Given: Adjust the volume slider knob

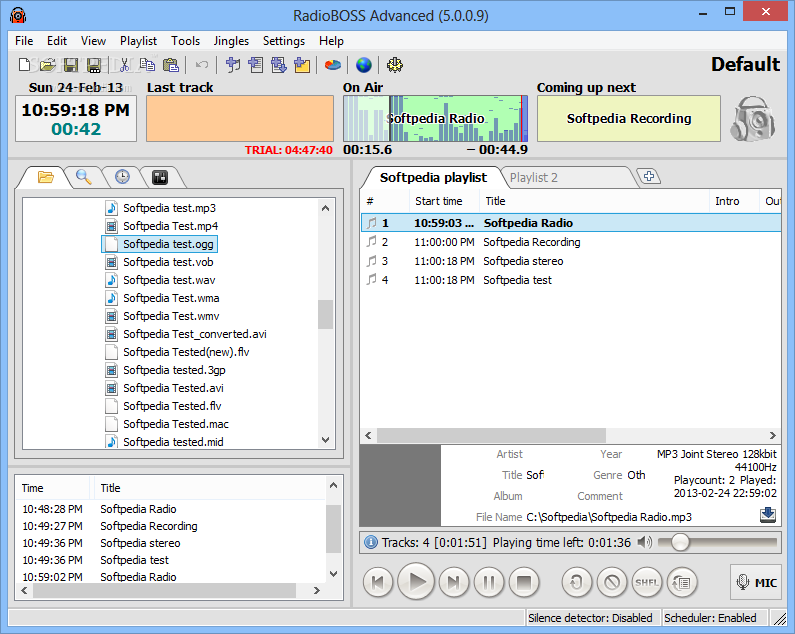Looking at the screenshot, I should click(x=679, y=542).
